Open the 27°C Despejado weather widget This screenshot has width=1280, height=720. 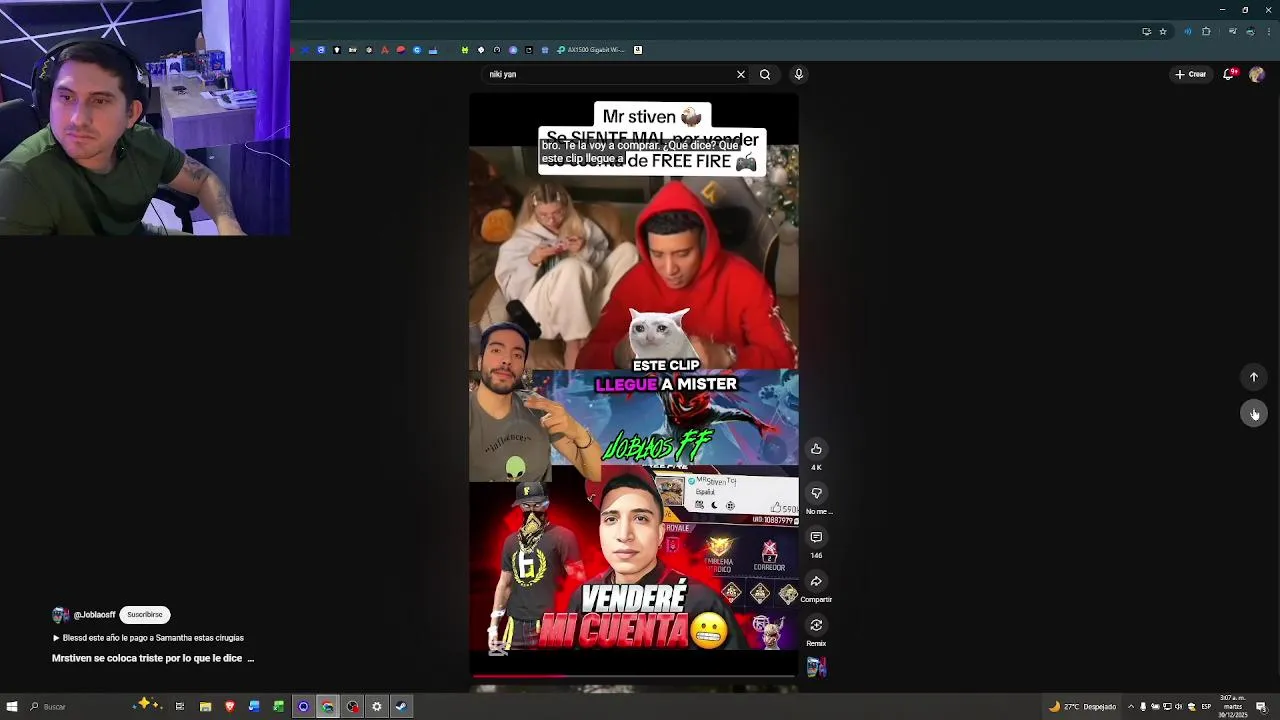pyautogui.click(x=1083, y=707)
